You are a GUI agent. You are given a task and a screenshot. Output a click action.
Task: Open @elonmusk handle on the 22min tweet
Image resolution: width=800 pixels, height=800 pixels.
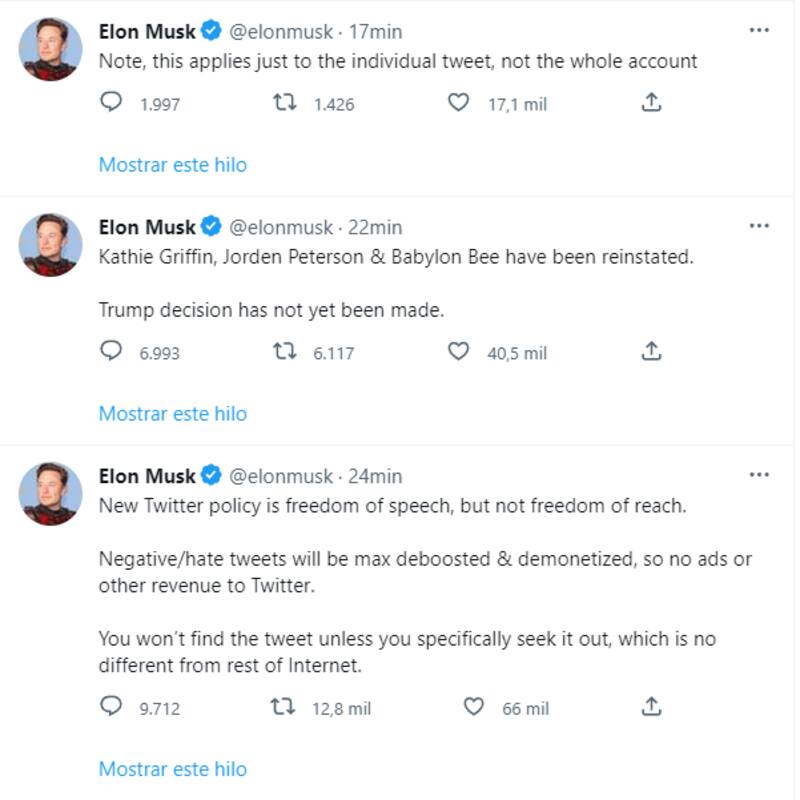282,227
